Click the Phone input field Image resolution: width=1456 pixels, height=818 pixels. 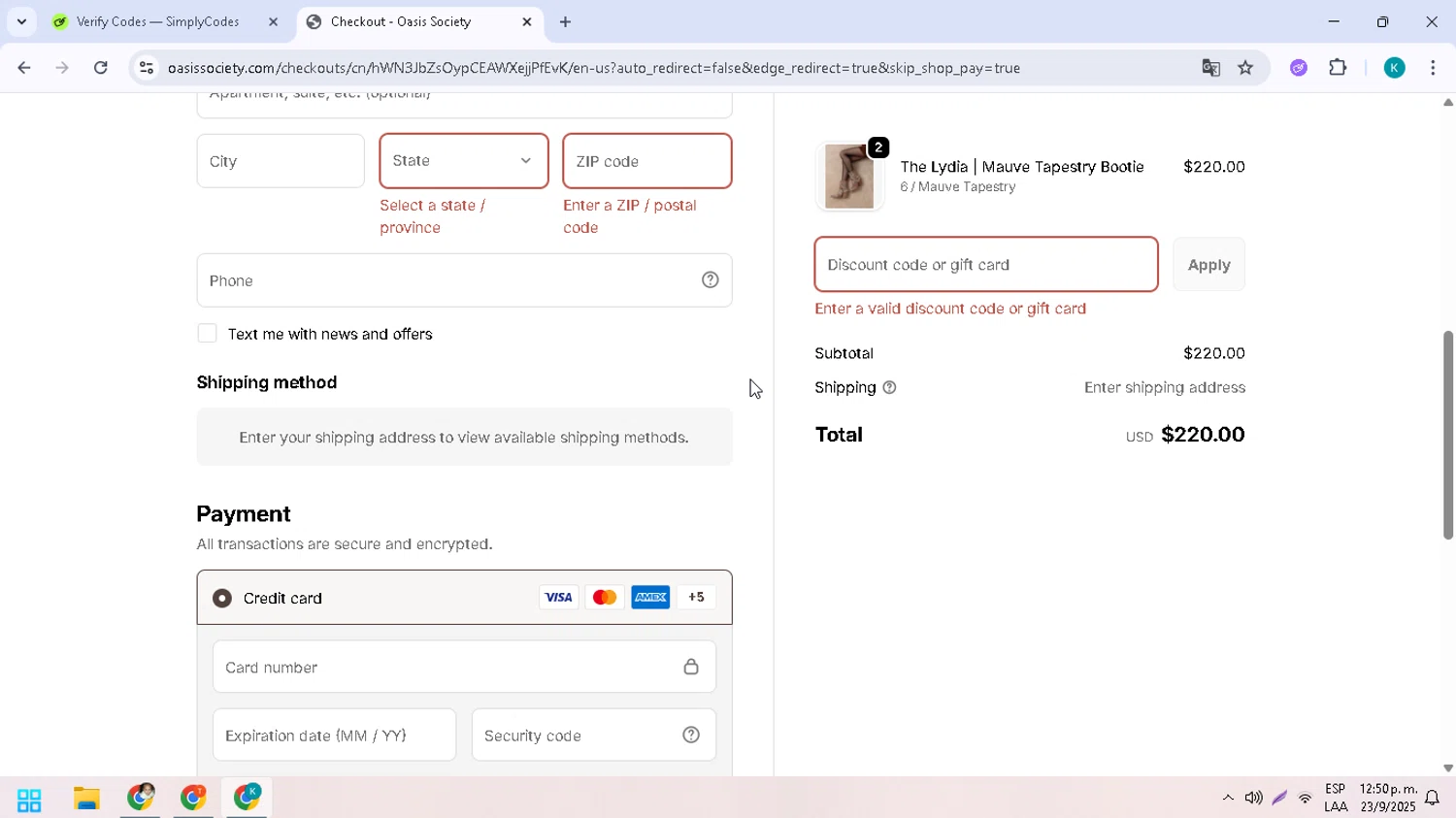[464, 280]
